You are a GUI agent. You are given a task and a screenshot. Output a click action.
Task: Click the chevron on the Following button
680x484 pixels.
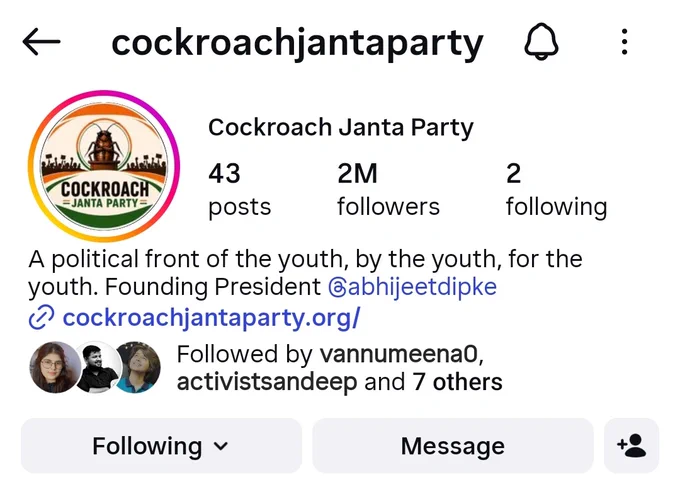point(221,446)
